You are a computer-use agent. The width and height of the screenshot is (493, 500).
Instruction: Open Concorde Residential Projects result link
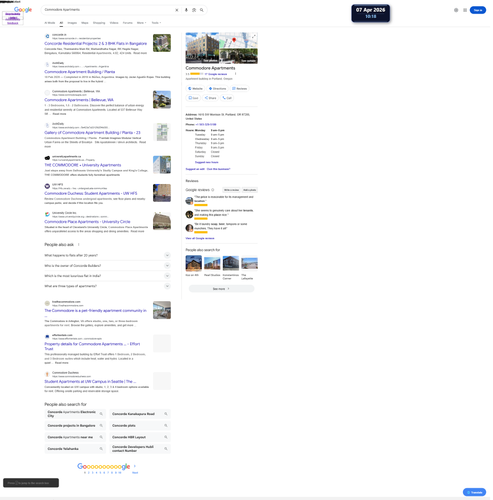point(96,44)
